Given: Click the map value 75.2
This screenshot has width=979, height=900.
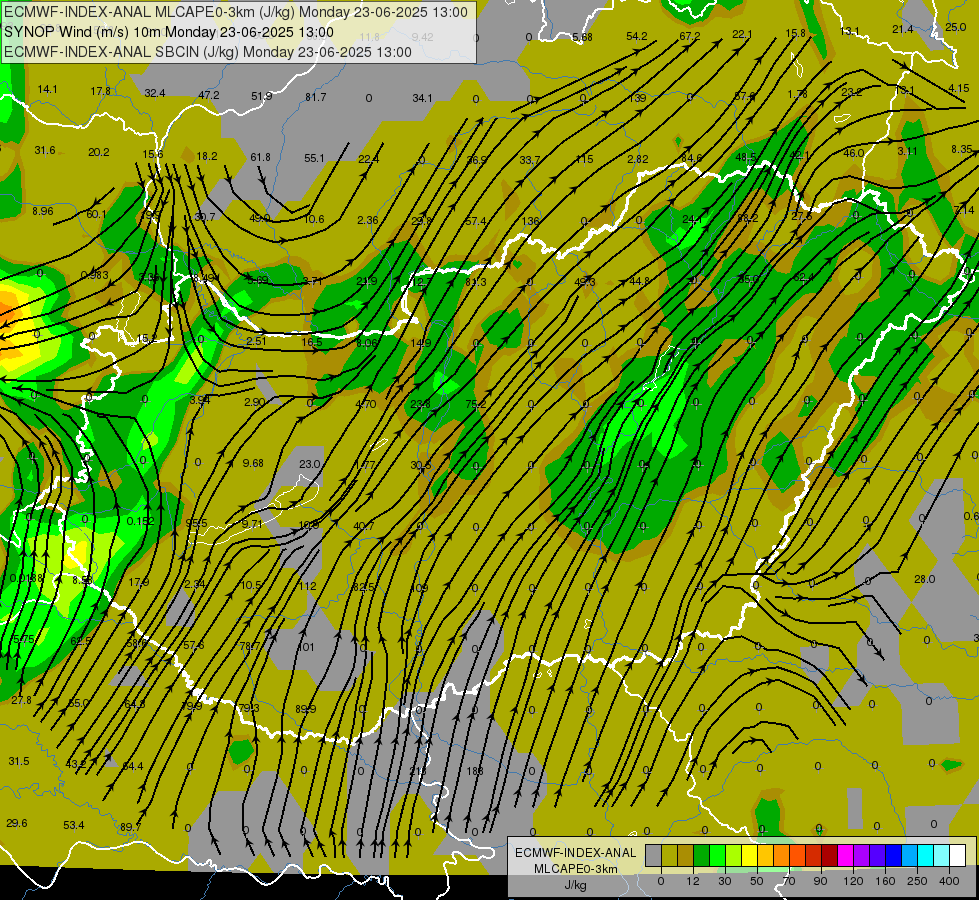Looking at the screenshot, I should [x=476, y=404].
